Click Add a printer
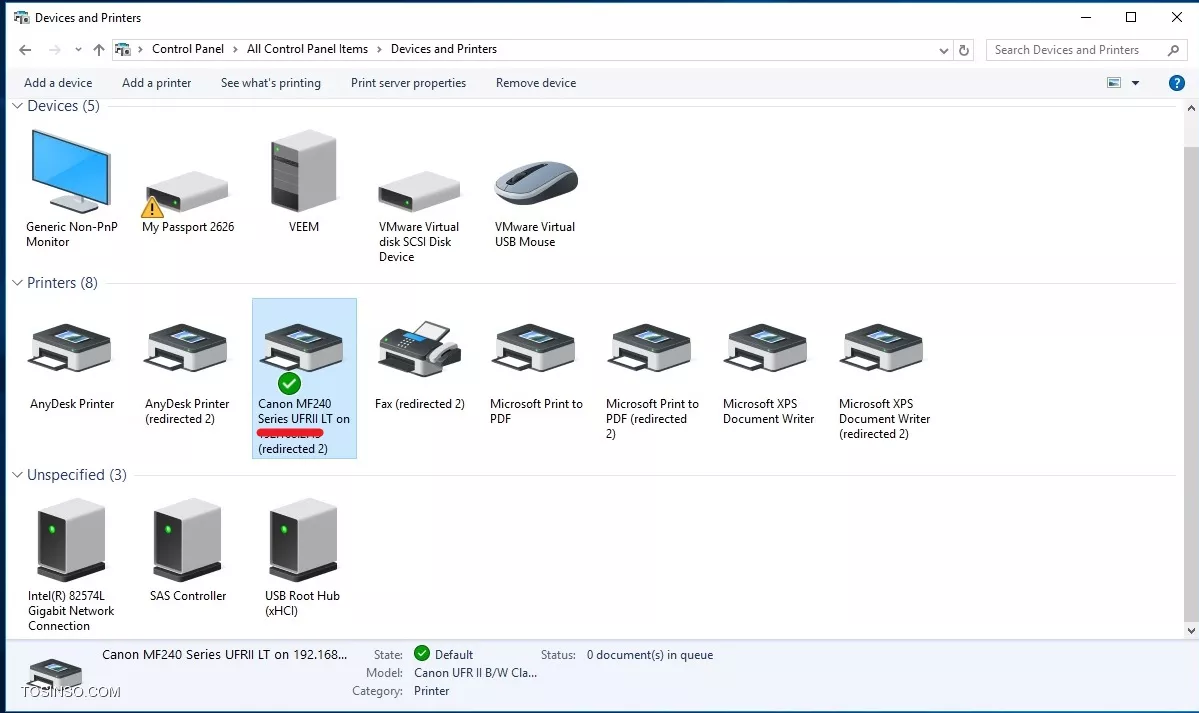 tap(157, 83)
